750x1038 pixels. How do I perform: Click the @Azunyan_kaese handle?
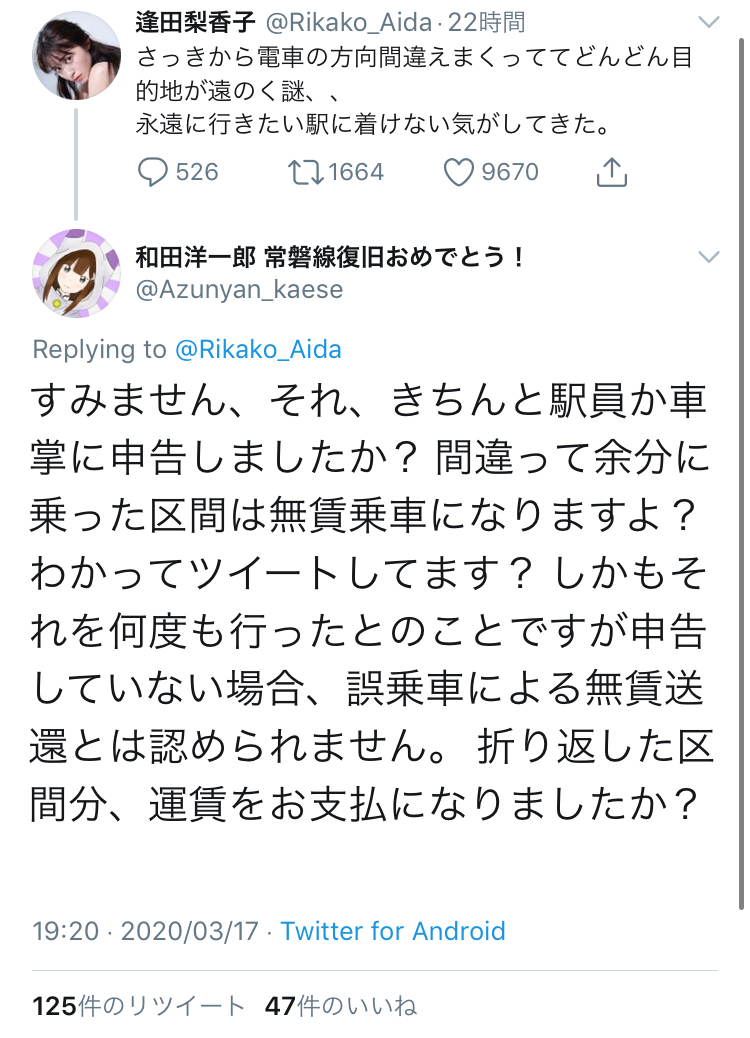240,290
